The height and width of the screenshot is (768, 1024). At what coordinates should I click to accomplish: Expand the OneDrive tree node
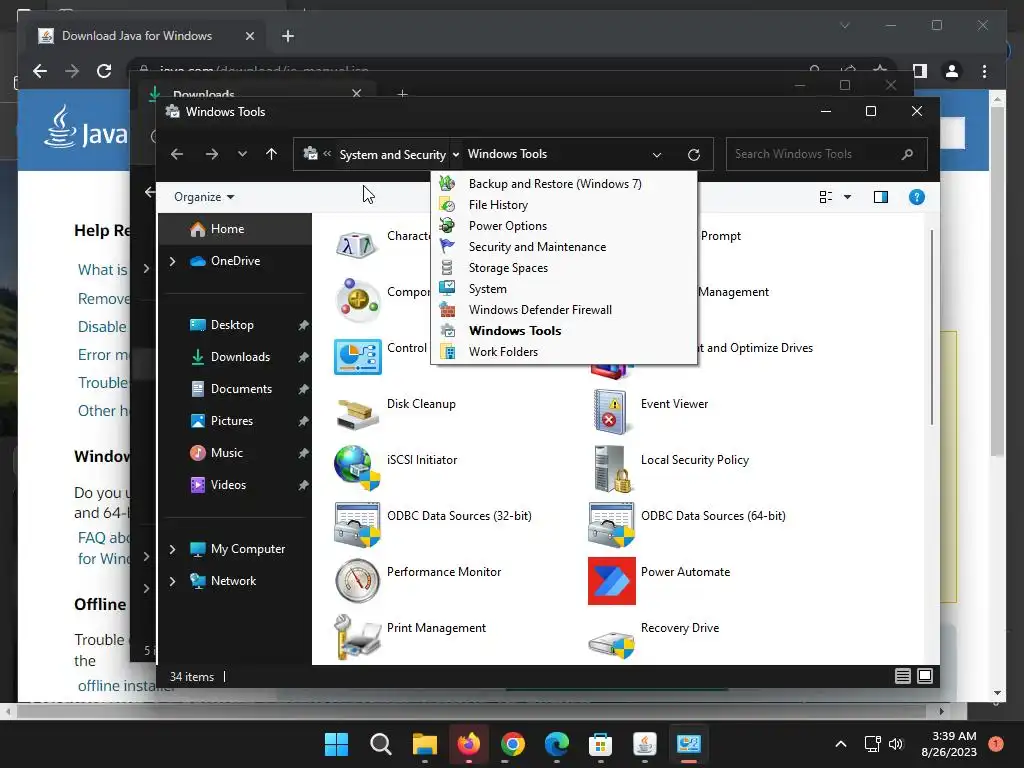pos(172,261)
